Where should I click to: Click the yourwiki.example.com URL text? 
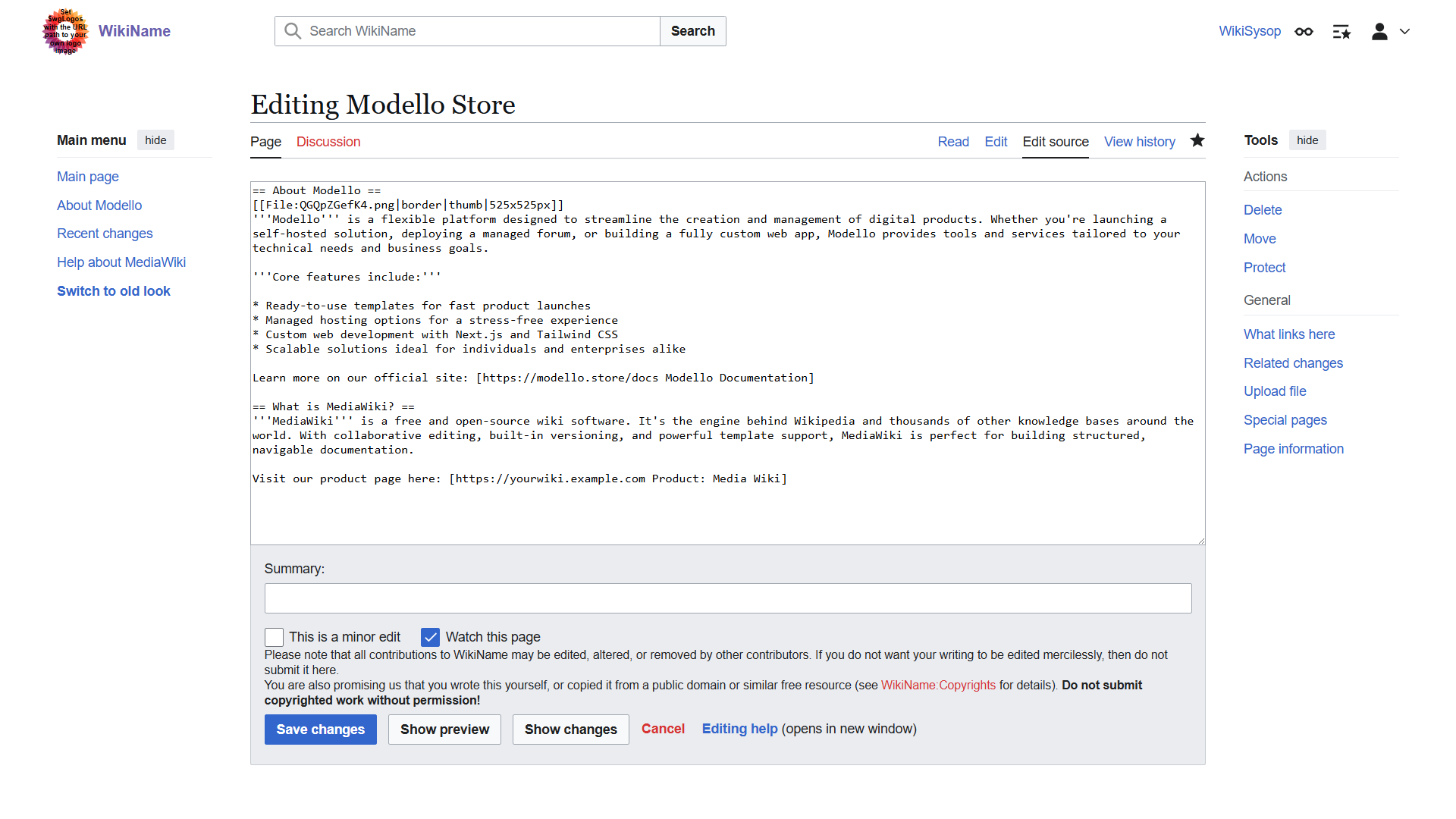point(551,479)
